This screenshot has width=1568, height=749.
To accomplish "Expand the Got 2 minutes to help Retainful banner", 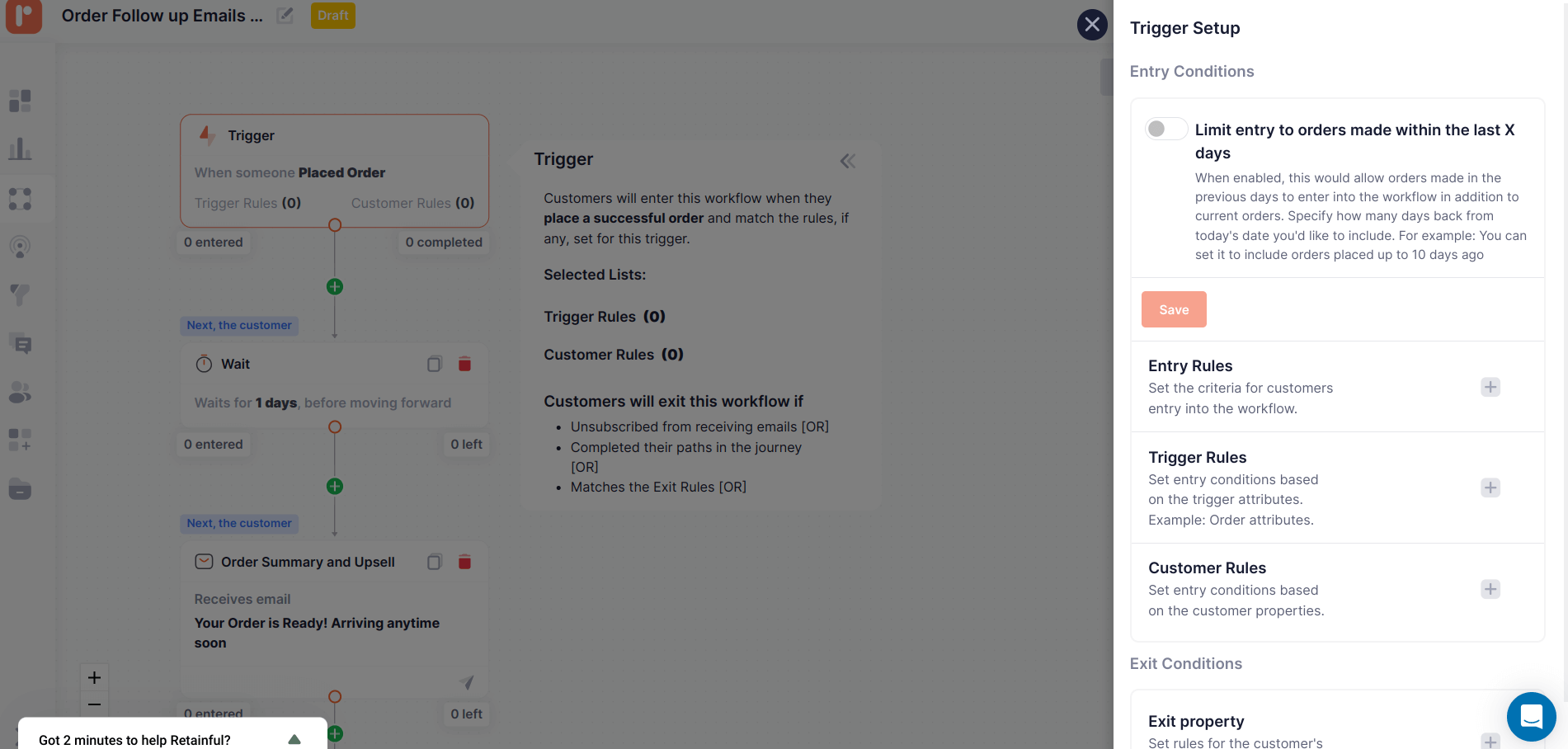I will [x=294, y=739].
